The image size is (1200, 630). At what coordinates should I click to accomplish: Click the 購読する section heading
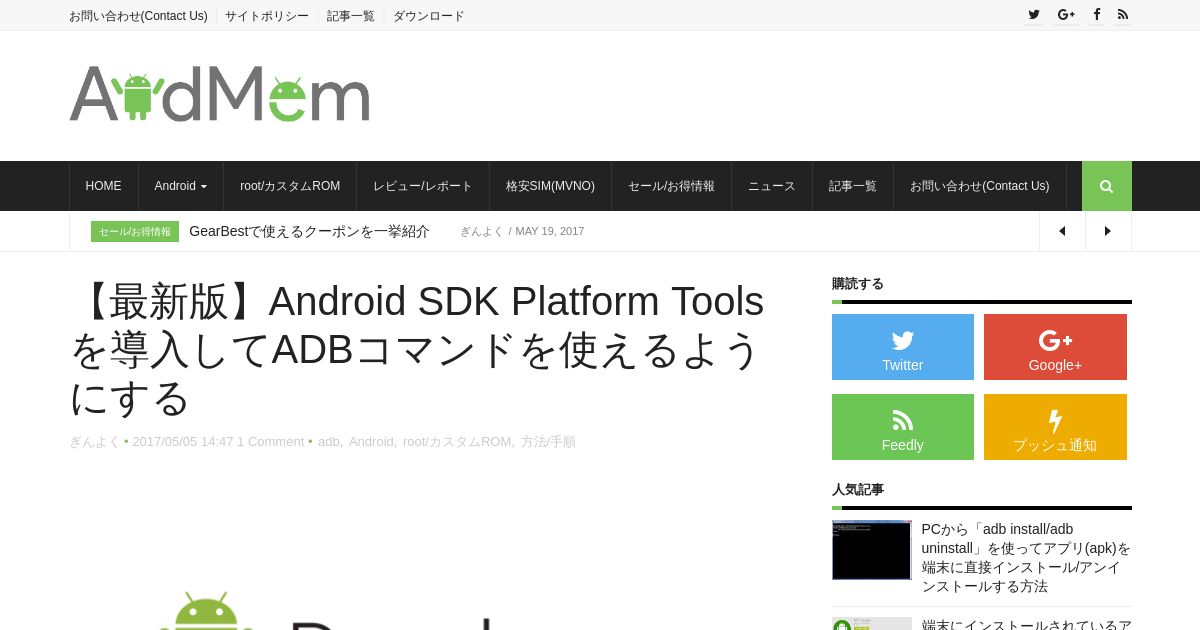click(x=858, y=283)
